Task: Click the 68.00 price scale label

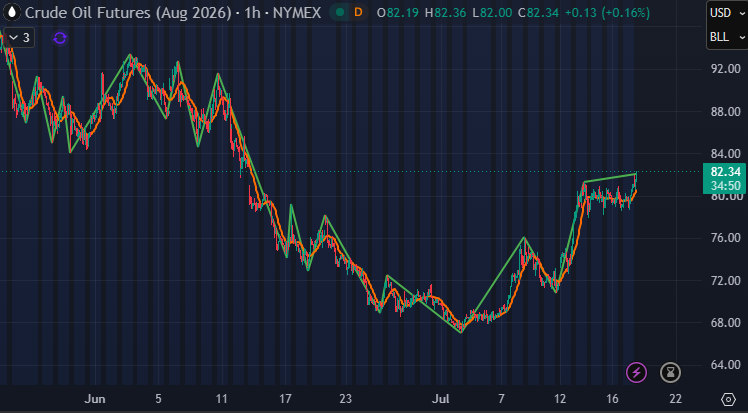Action: click(x=726, y=323)
